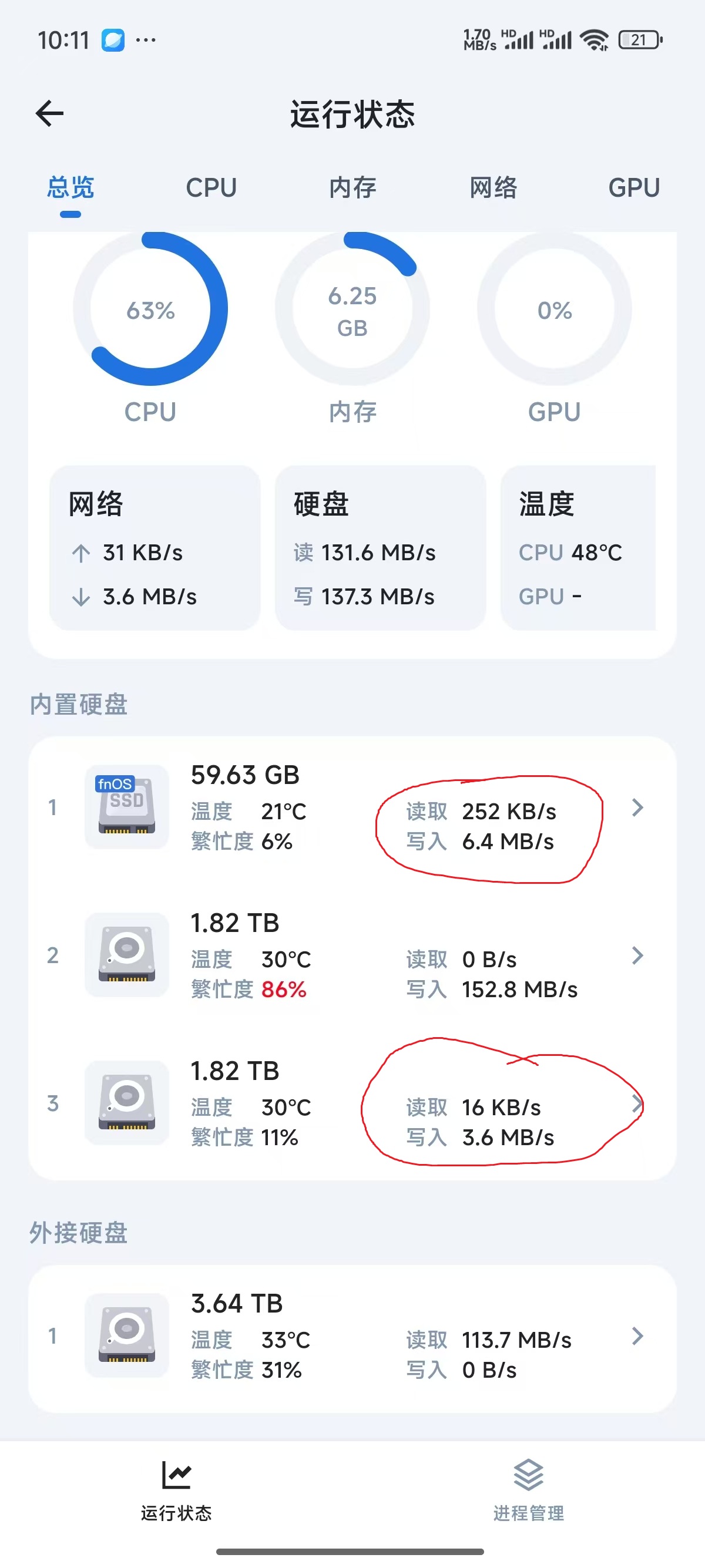Open the 网络 speed card

(155, 548)
